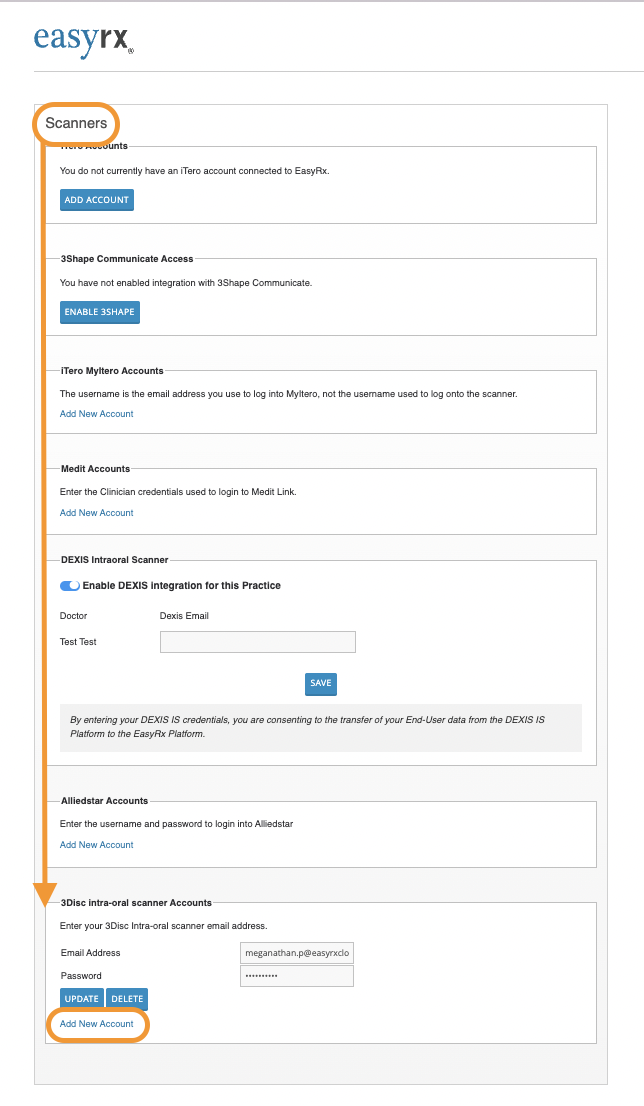The width and height of the screenshot is (644, 1106).
Task: Click the 'iTero MyItero Accounts' section title
Action: coord(112,371)
